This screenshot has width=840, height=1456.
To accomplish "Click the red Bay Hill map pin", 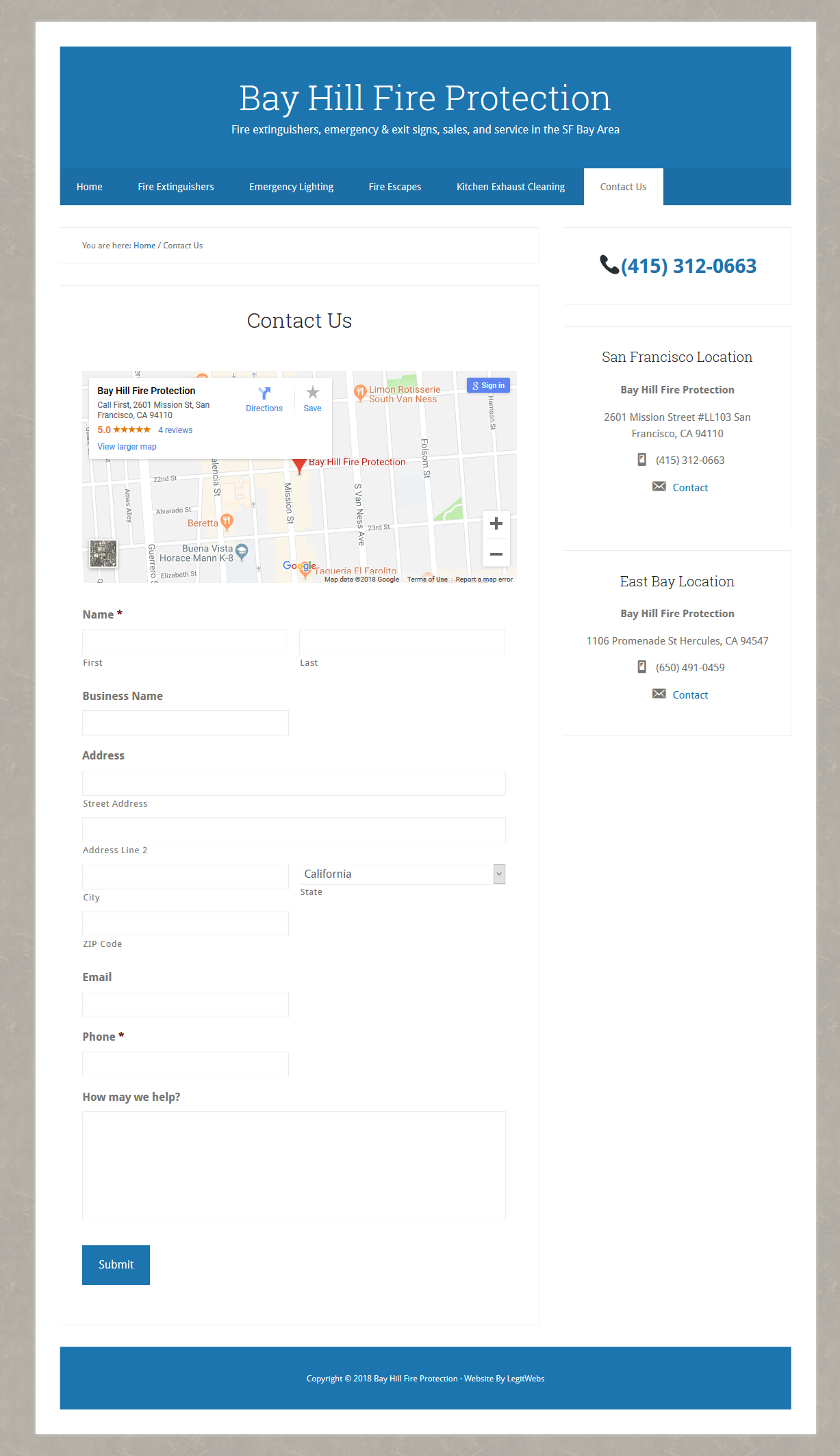I will (x=299, y=466).
